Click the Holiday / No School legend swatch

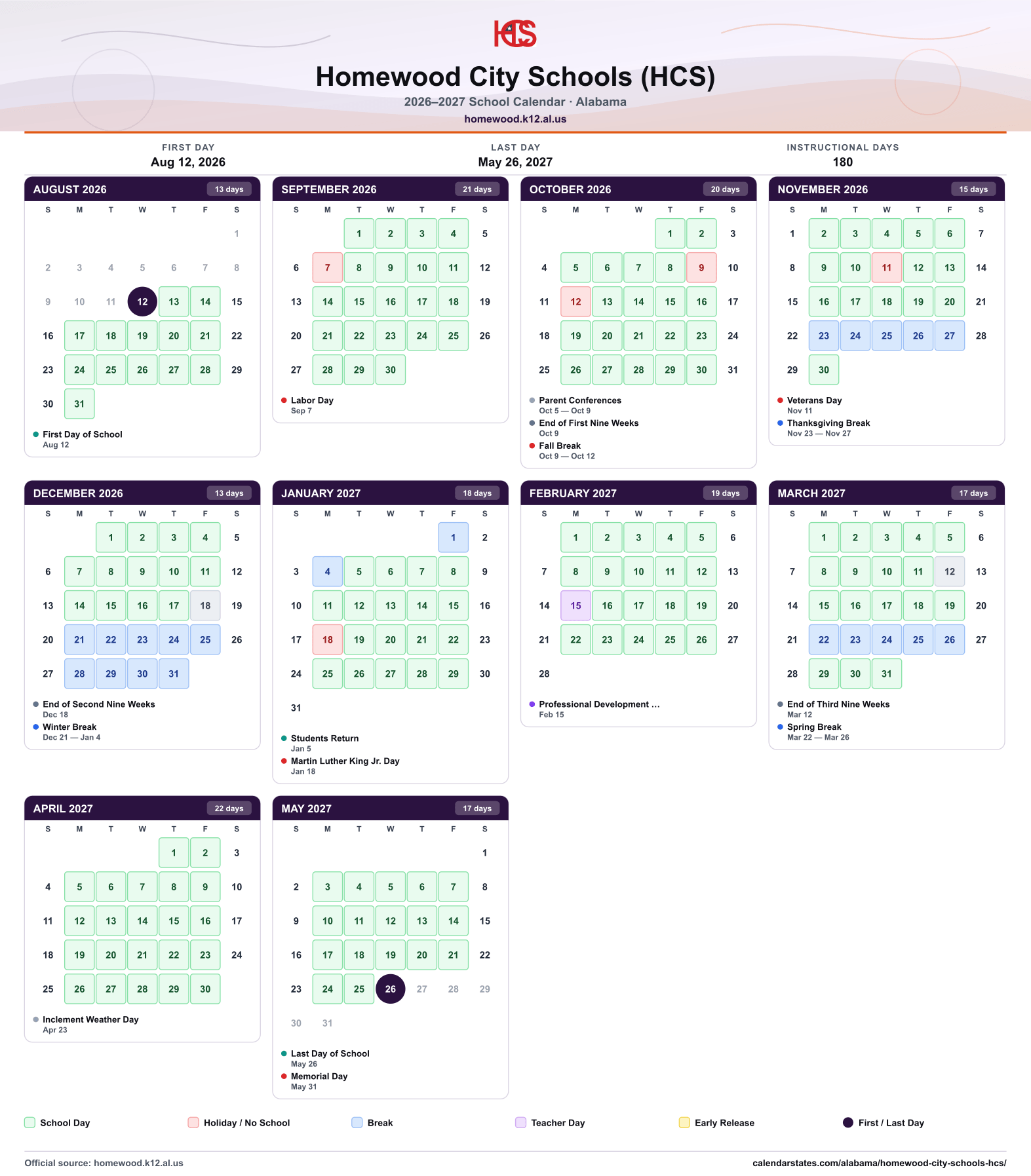193,1123
